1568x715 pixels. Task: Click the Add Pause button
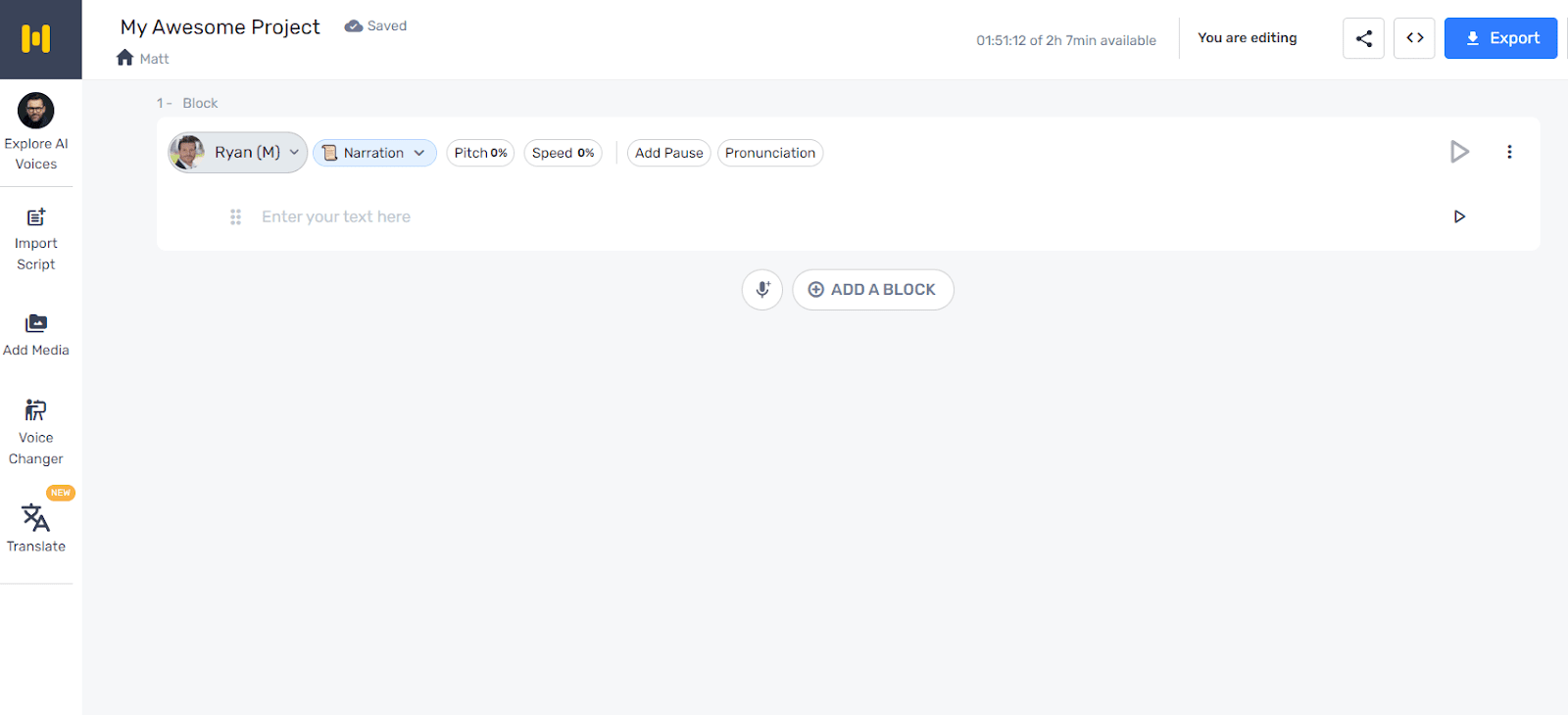(668, 153)
